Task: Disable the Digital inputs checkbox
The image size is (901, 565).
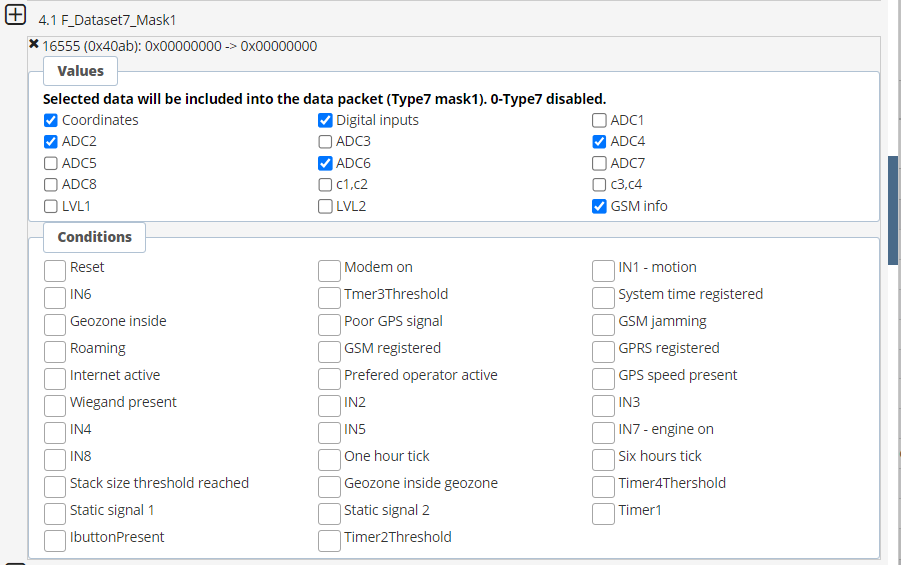Action: [x=325, y=120]
